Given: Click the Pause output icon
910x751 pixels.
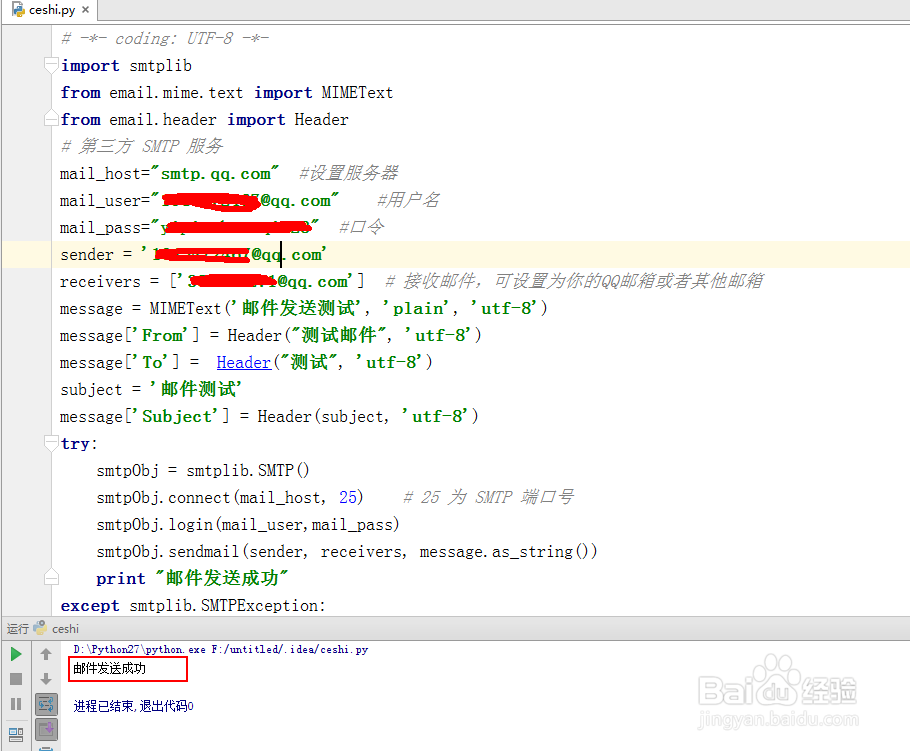Looking at the screenshot, I should click(15, 703).
